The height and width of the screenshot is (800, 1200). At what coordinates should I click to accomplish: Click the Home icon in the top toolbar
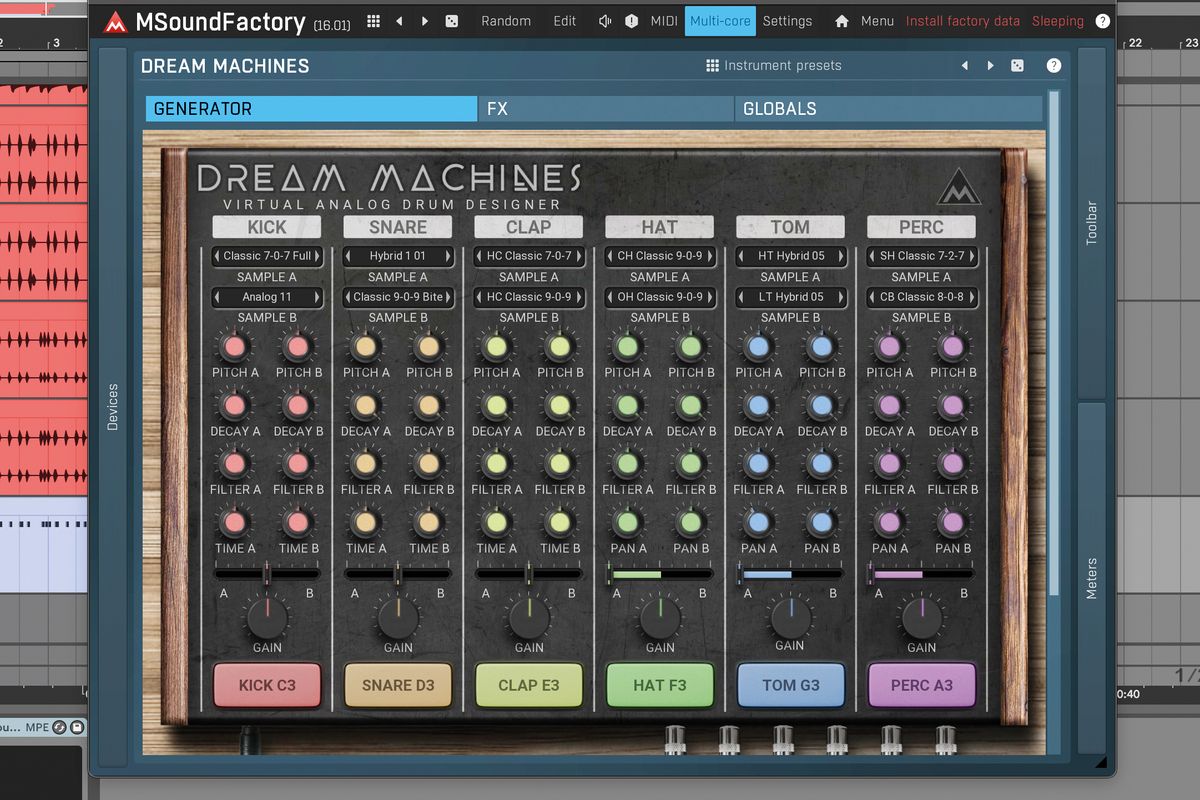pos(840,21)
